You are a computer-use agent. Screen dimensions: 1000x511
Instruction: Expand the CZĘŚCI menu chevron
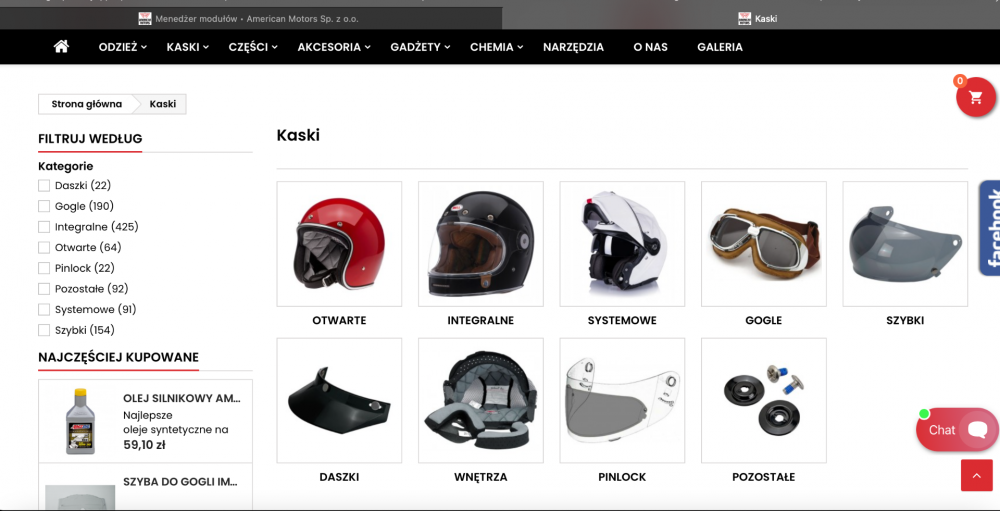[x=274, y=47]
